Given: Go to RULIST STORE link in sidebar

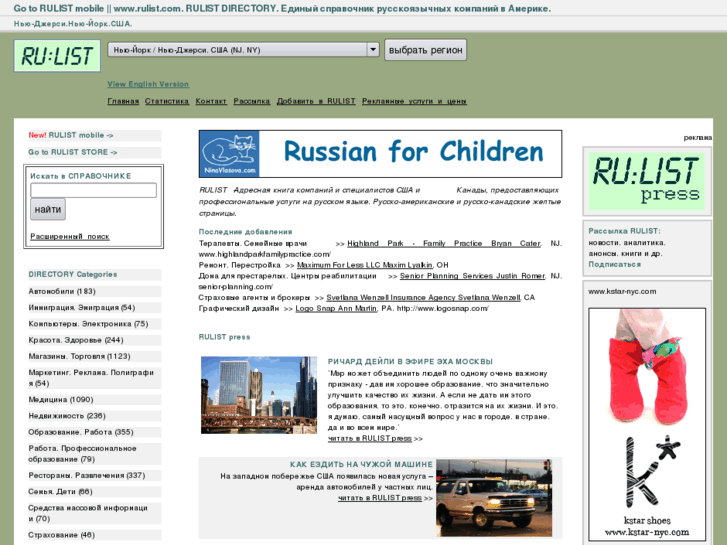Looking at the screenshot, I should [x=73, y=152].
